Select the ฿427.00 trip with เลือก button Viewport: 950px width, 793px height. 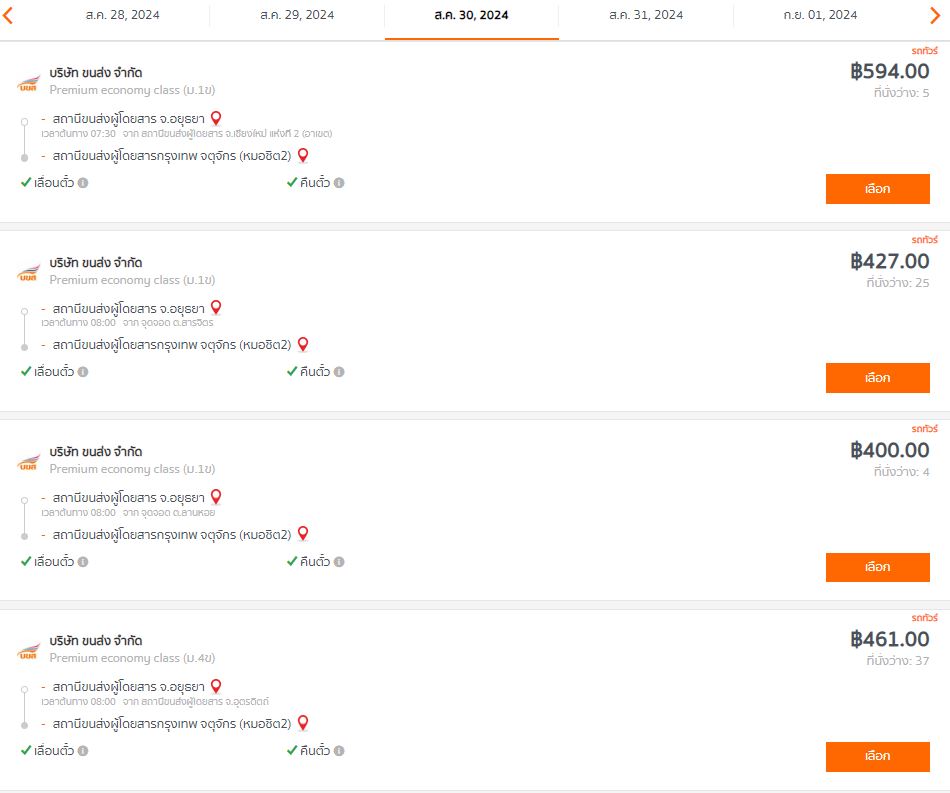pyautogui.click(x=877, y=378)
